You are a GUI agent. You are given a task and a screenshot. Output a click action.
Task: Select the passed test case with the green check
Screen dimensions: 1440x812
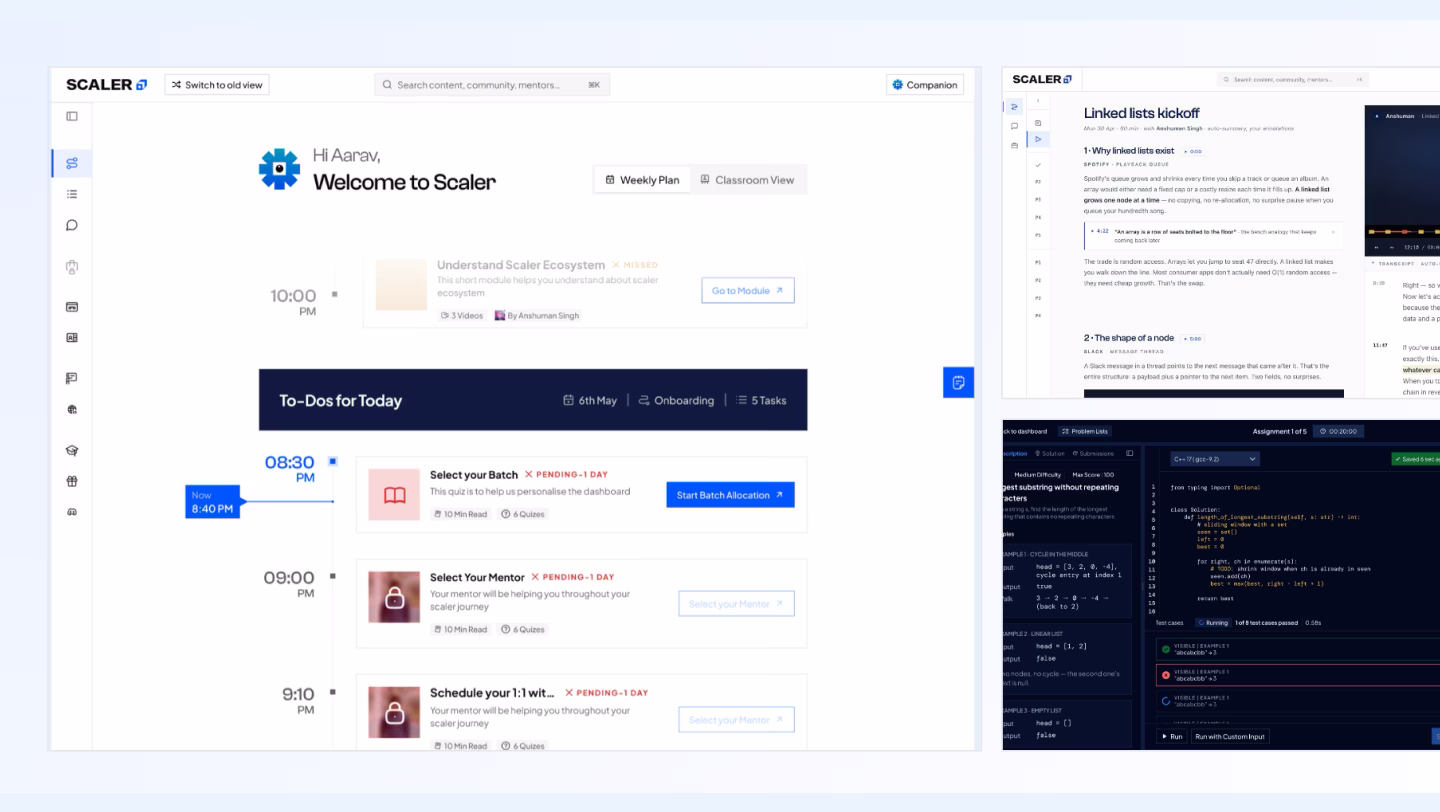point(1298,649)
